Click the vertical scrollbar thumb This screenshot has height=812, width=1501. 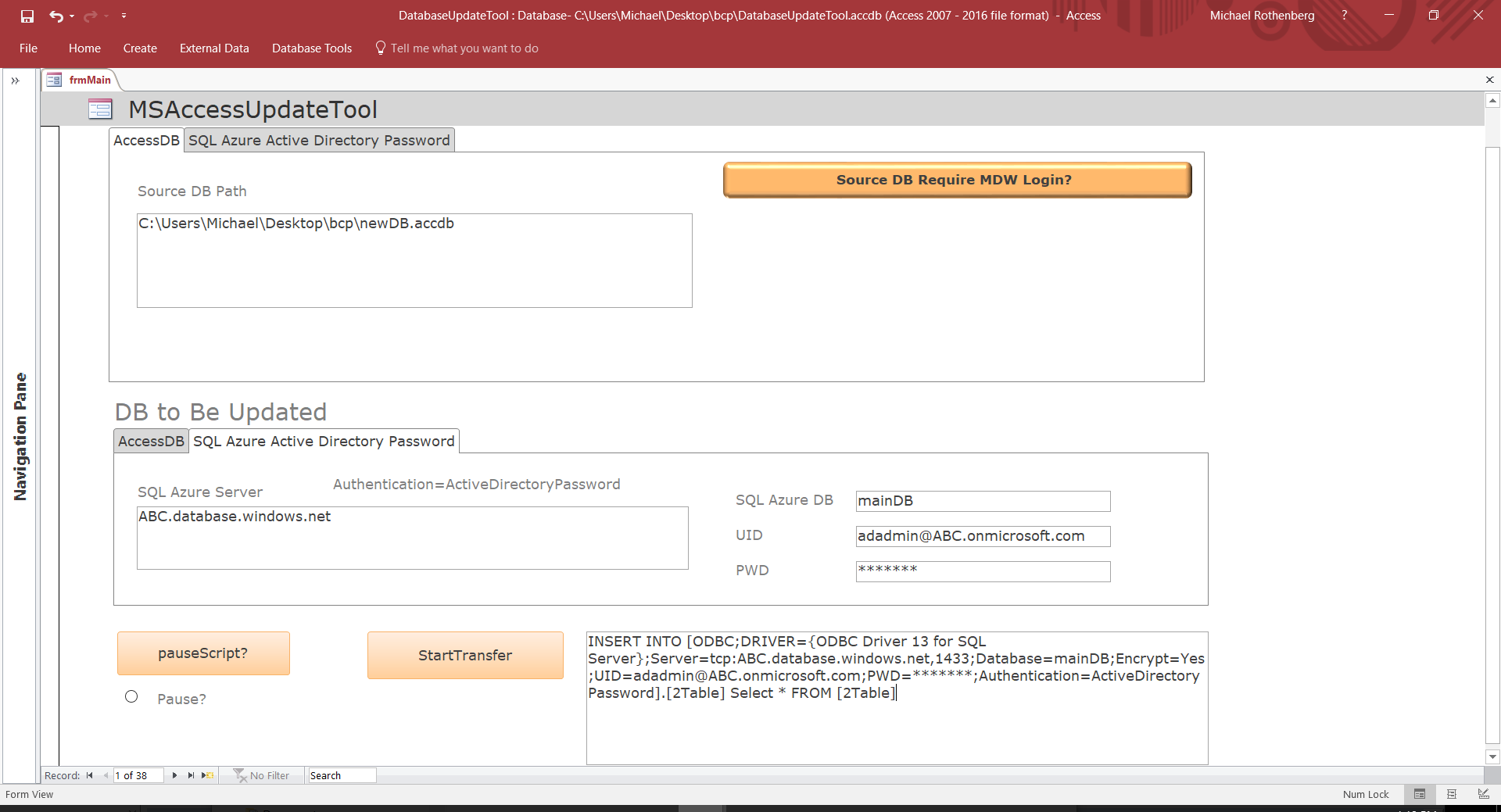[1492, 444]
